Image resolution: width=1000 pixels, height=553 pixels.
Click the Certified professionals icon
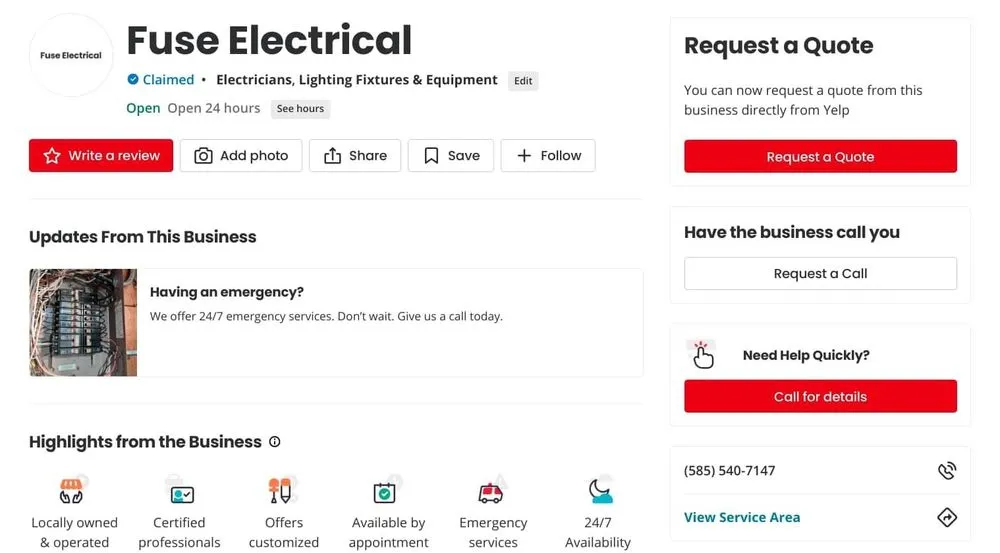pyautogui.click(x=181, y=492)
